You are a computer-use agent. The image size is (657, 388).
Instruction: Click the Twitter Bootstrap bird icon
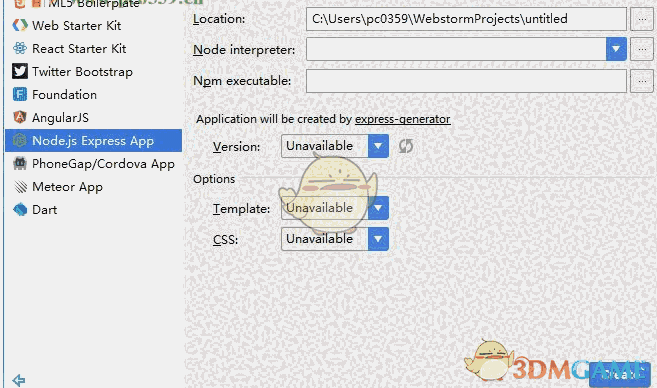point(20,72)
